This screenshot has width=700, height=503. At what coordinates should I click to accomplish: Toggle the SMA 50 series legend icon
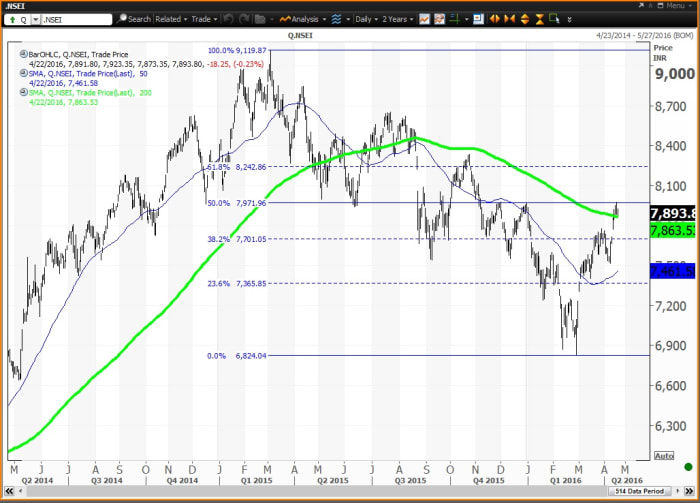[23, 73]
